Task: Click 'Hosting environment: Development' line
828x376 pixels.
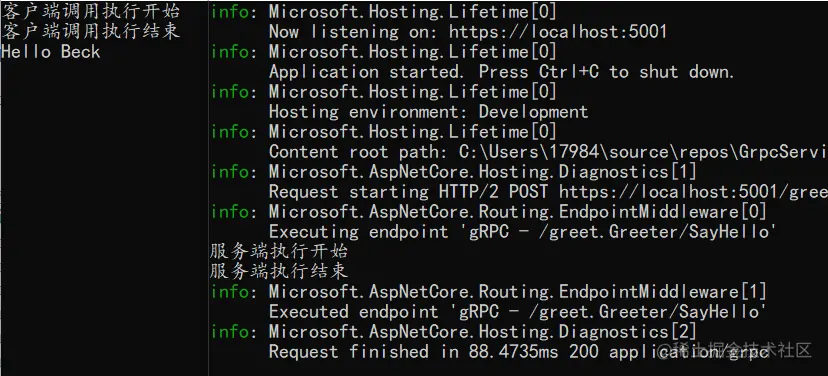Action: click(x=428, y=112)
